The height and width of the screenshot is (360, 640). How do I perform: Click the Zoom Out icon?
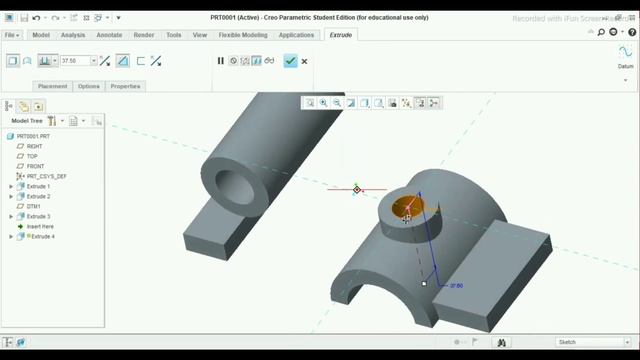point(337,103)
